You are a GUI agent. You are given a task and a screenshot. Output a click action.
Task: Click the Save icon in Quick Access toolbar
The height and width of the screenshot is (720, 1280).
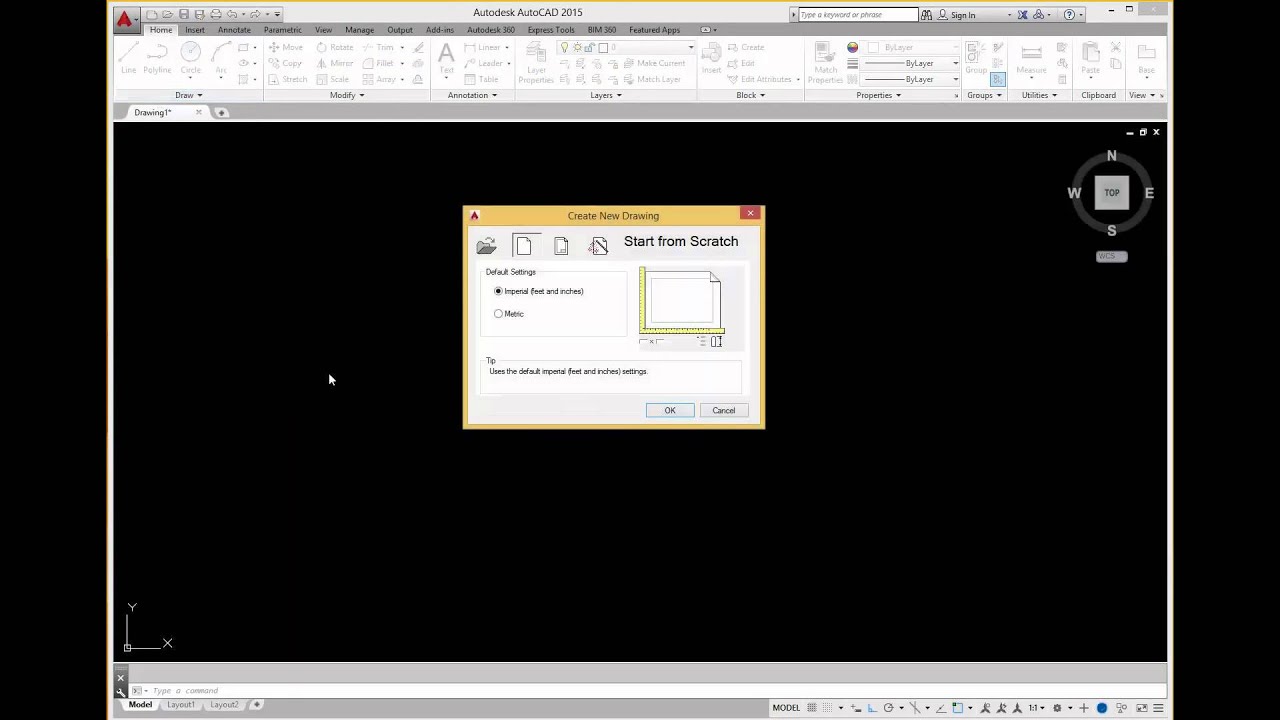(183, 14)
